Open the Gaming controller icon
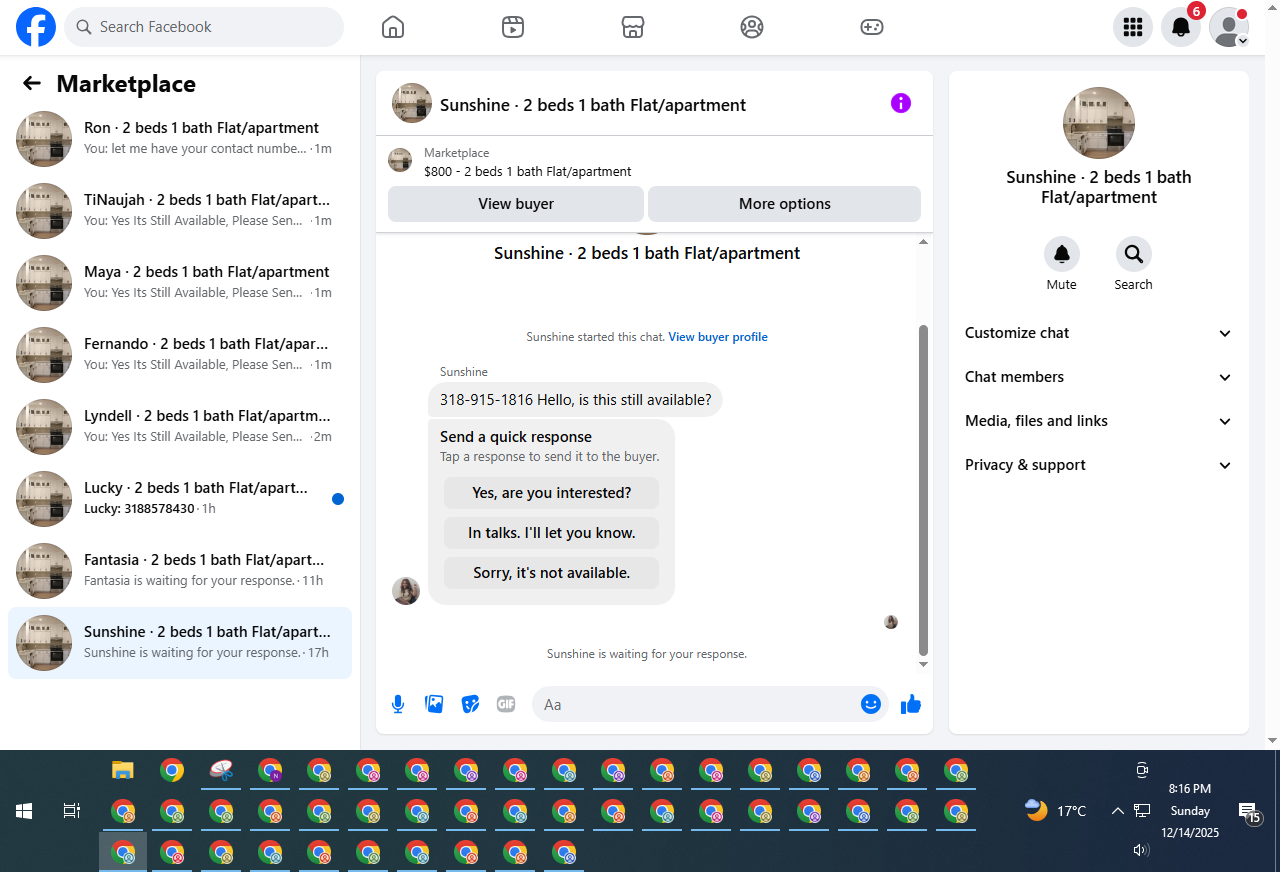The image size is (1280, 872). point(872,27)
